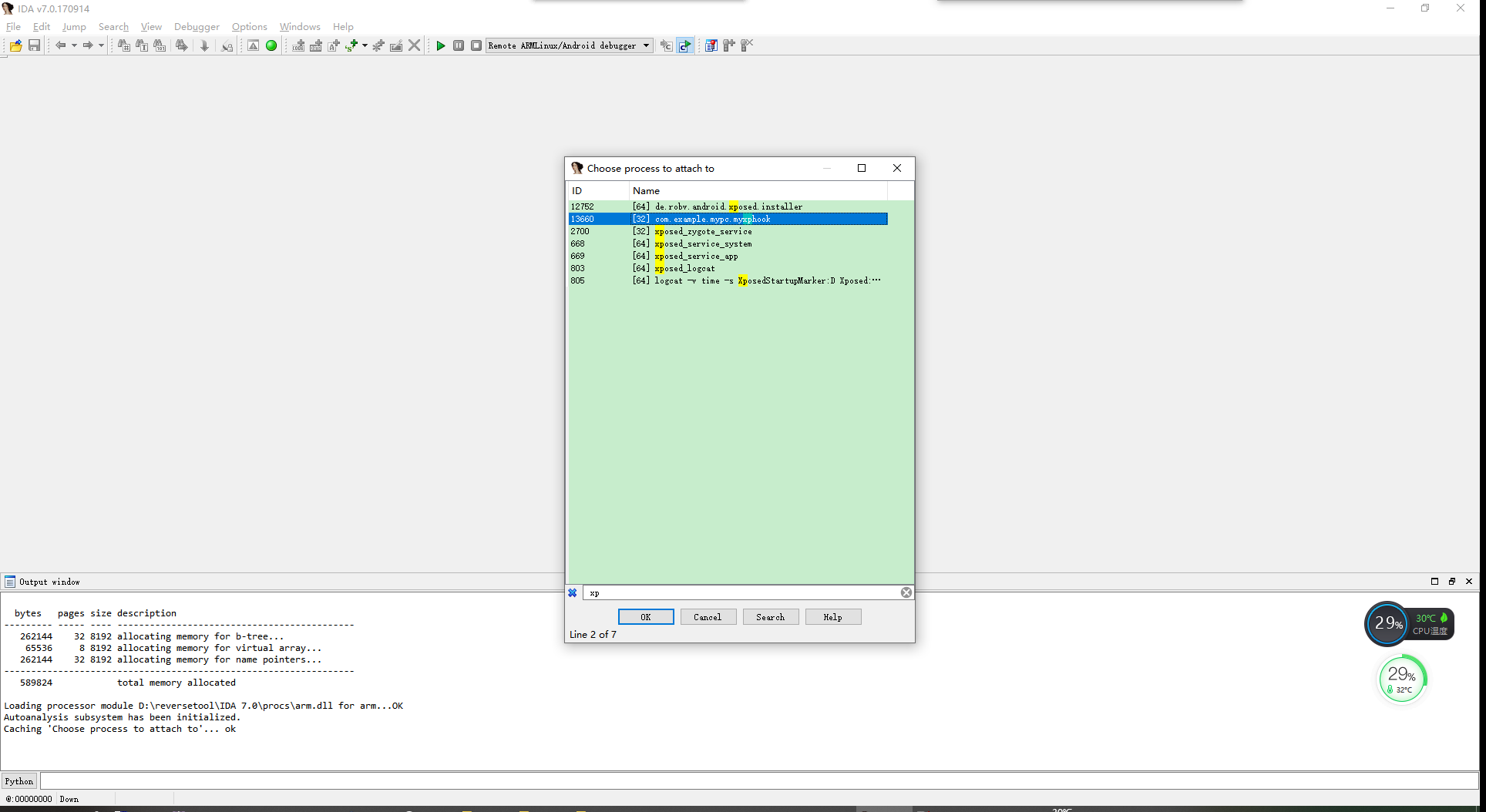Click the pencil edit icon
Image resolution: width=1486 pixels, height=812 pixels.
[x=396, y=45]
